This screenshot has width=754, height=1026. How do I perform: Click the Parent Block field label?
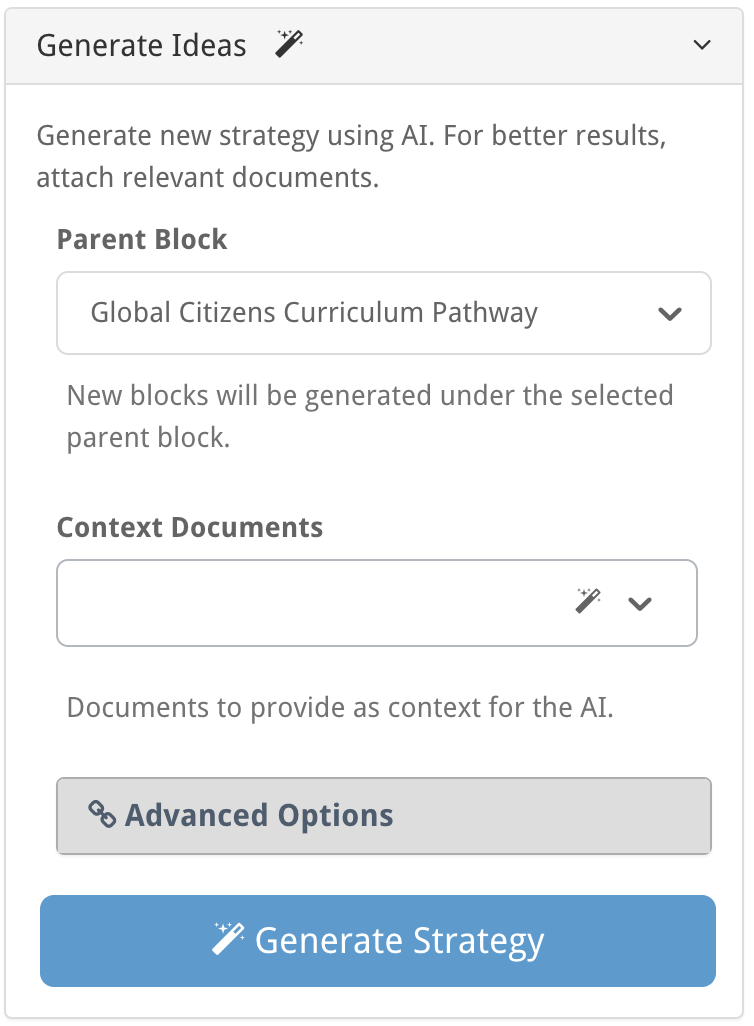pyautogui.click(x=142, y=239)
